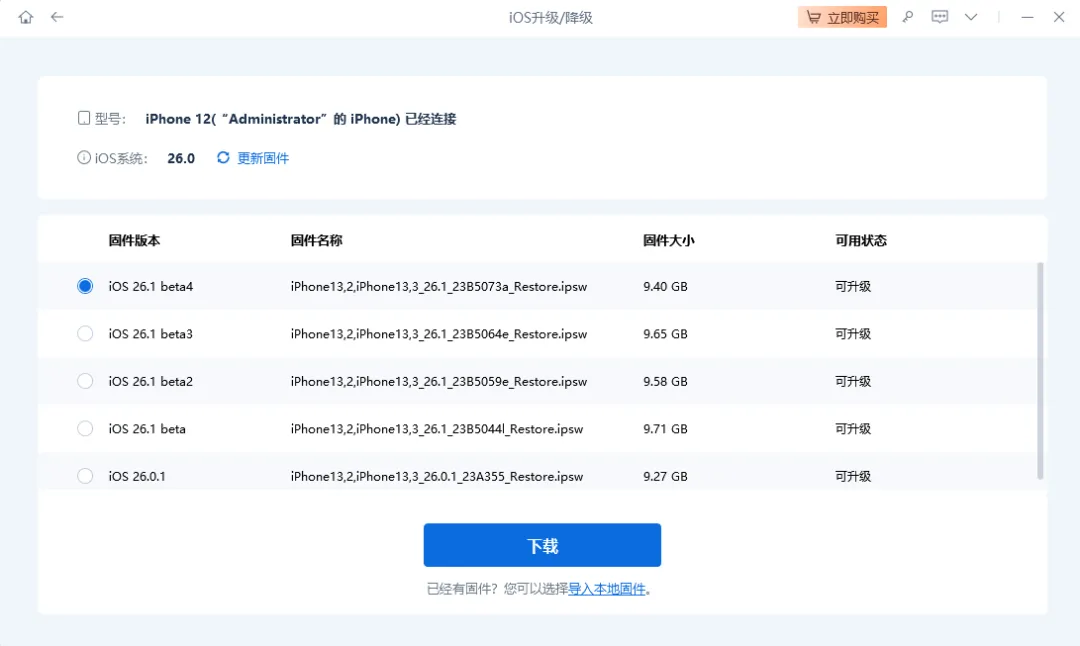
Task: Open the feedback chat bubble icon
Action: pos(939,17)
